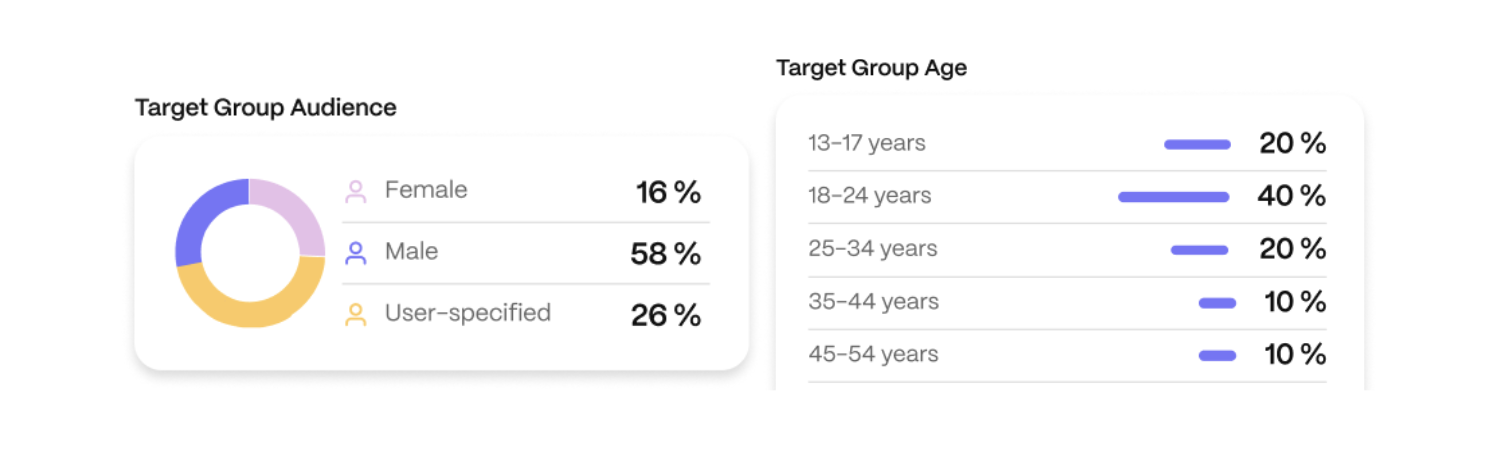Click the Target Group Age heading
Image resolution: width=1504 pixels, height=476 pixels.
[x=871, y=68]
